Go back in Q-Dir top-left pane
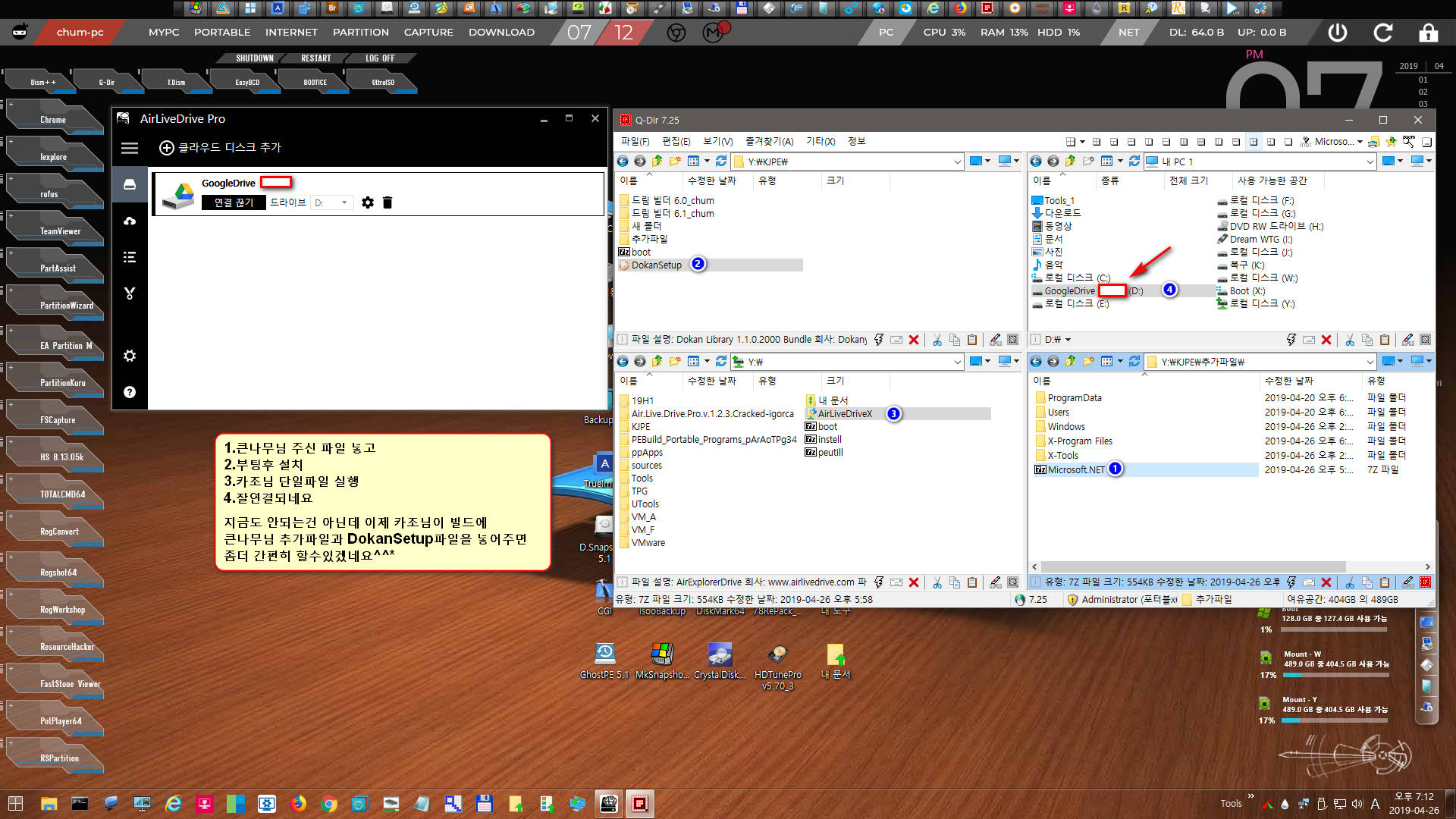The image size is (1456, 819). [623, 162]
